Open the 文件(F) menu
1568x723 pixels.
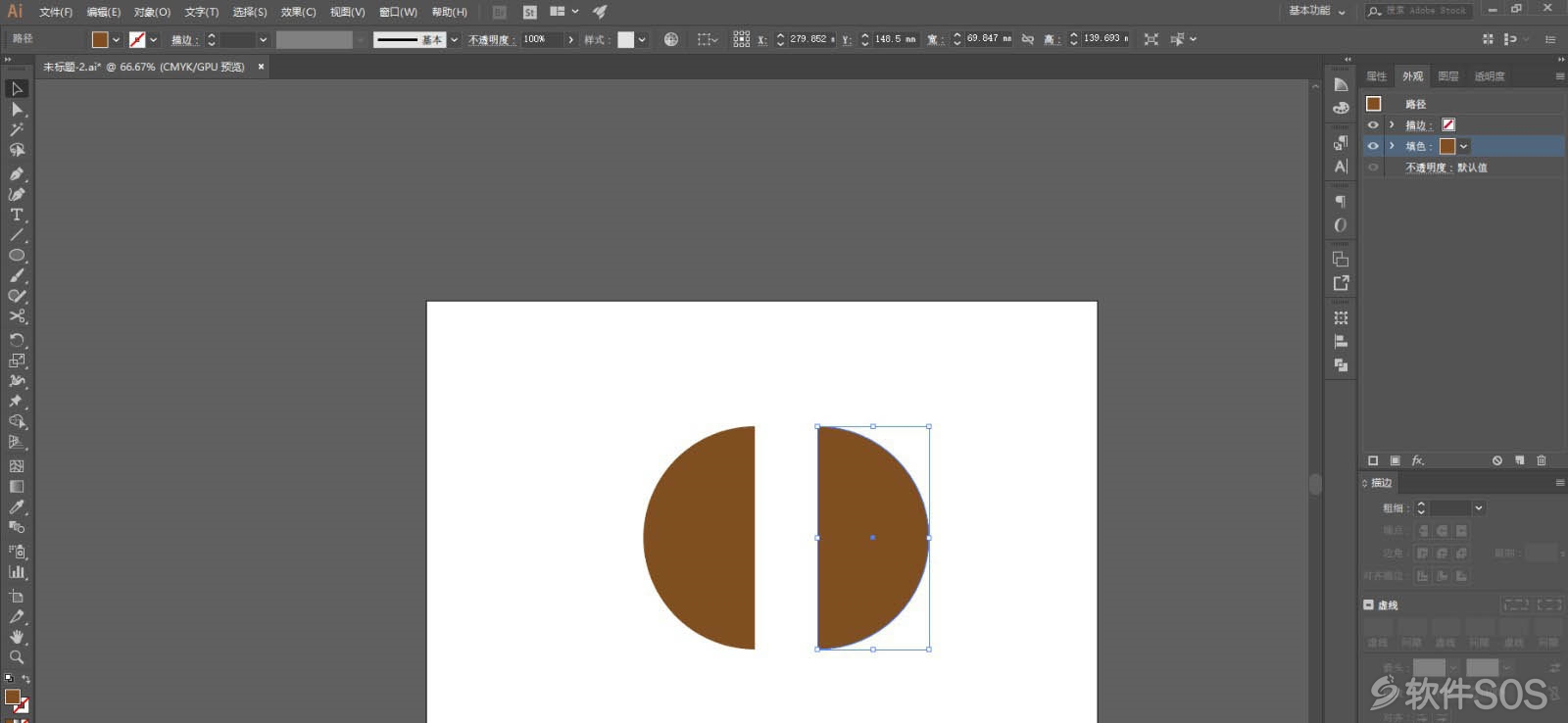56,12
